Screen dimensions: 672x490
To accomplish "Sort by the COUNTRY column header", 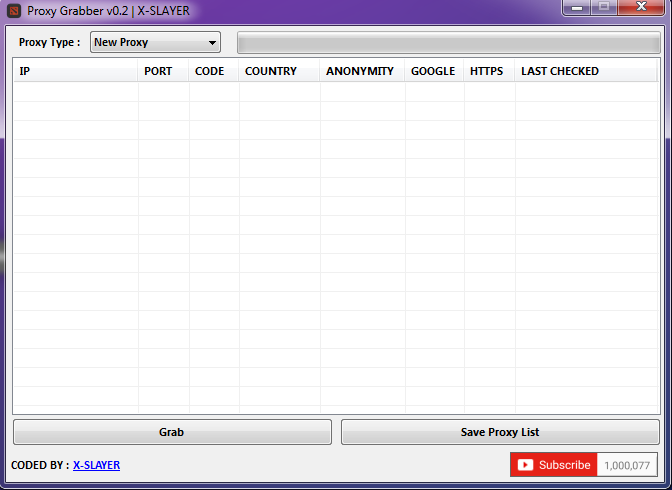I will coord(279,71).
